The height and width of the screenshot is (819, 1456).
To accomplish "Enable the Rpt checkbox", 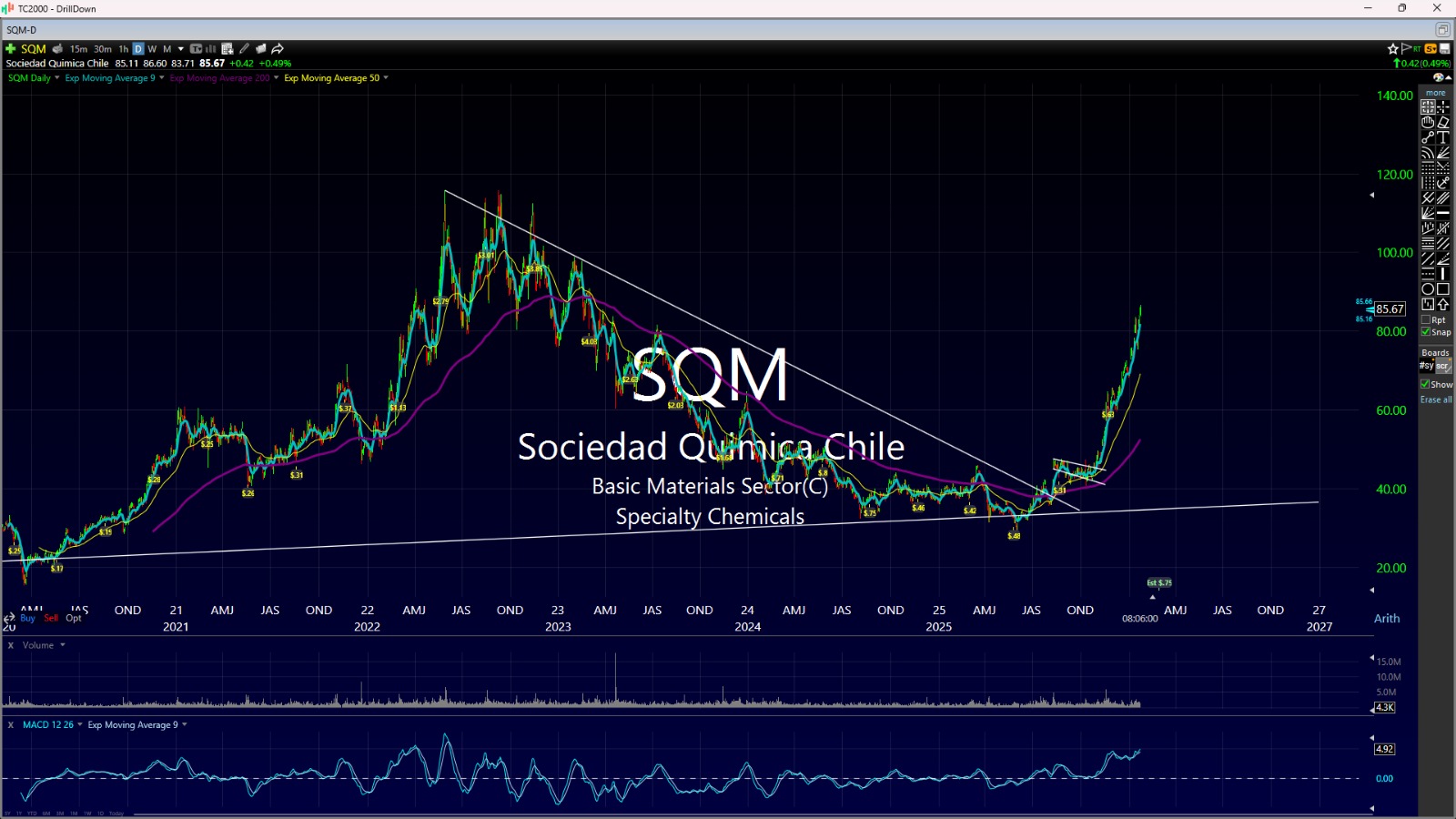I will [1426, 320].
